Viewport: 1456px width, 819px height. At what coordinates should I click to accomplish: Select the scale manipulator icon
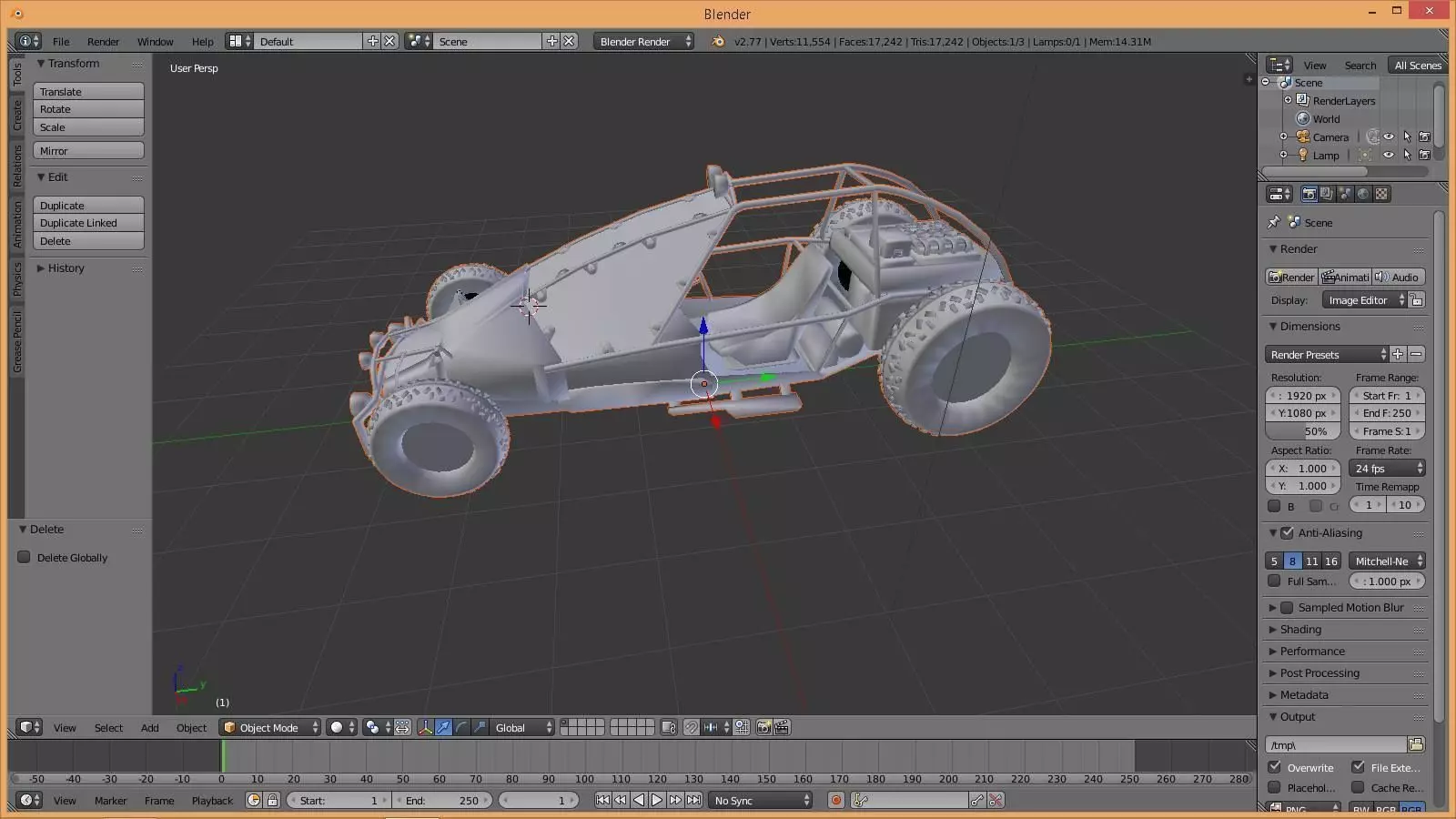(x=480, y=727)
